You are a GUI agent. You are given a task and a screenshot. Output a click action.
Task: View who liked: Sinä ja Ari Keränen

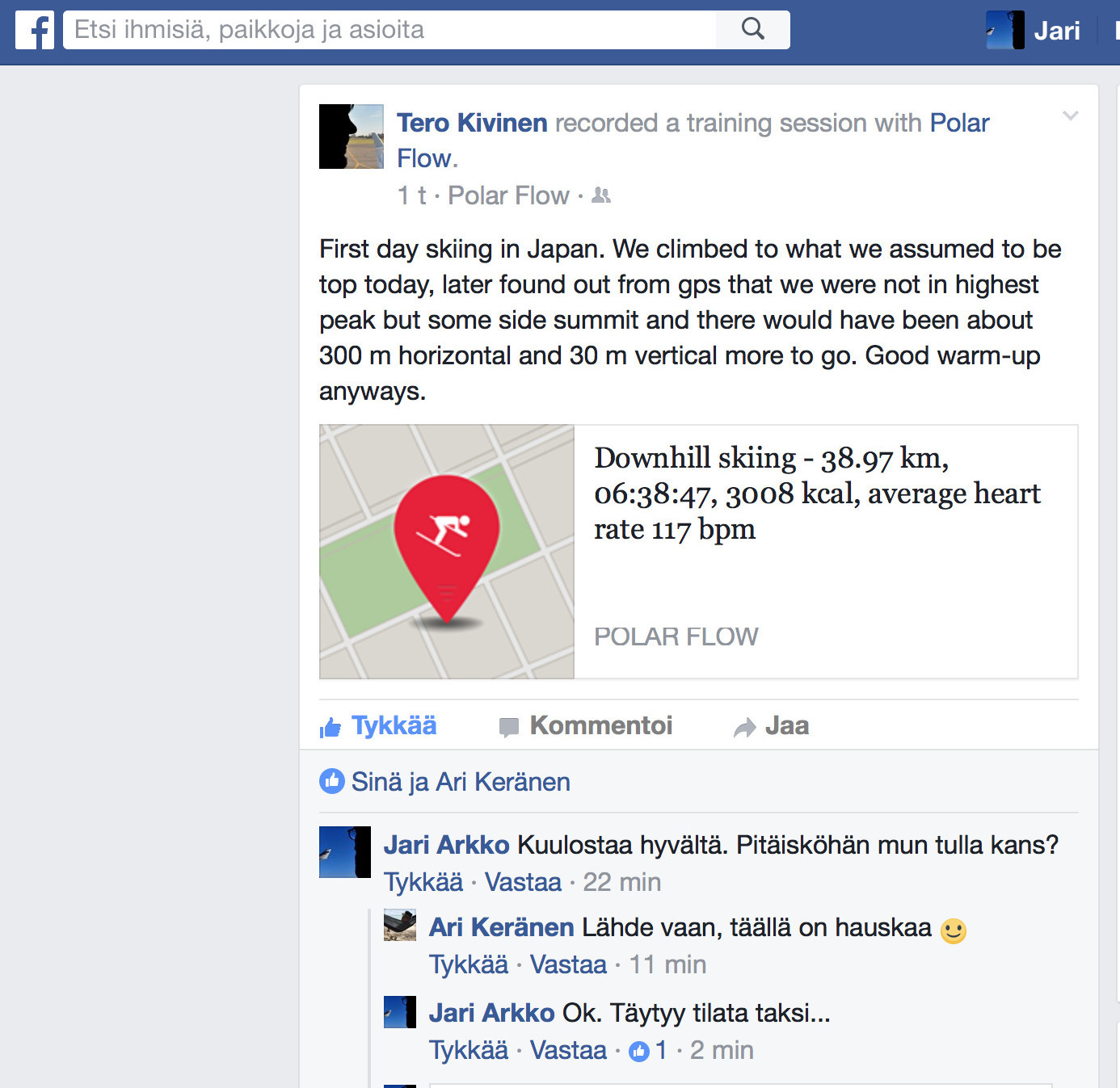pos(461,782)
